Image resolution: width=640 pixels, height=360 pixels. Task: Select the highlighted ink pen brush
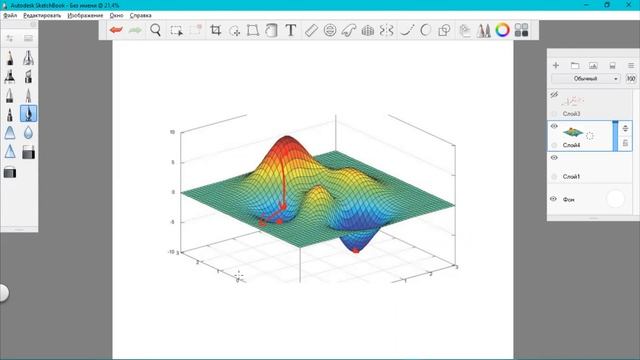coord(28,113)
